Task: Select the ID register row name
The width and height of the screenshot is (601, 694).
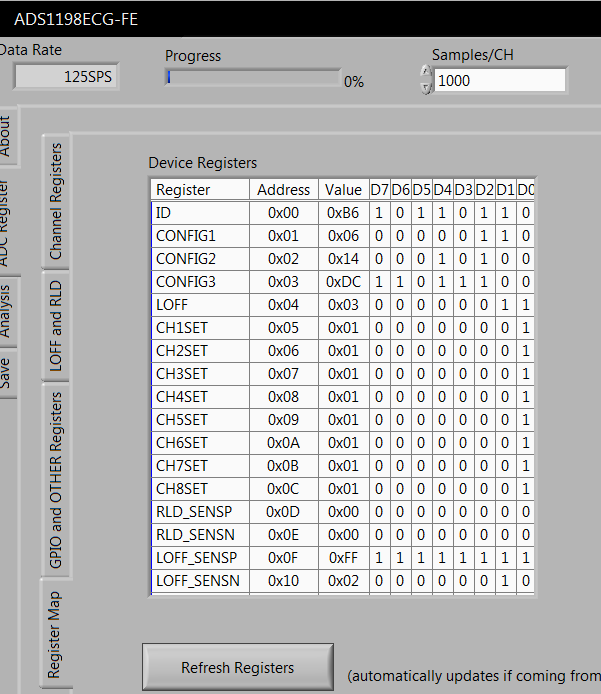Action: point(200,213)
